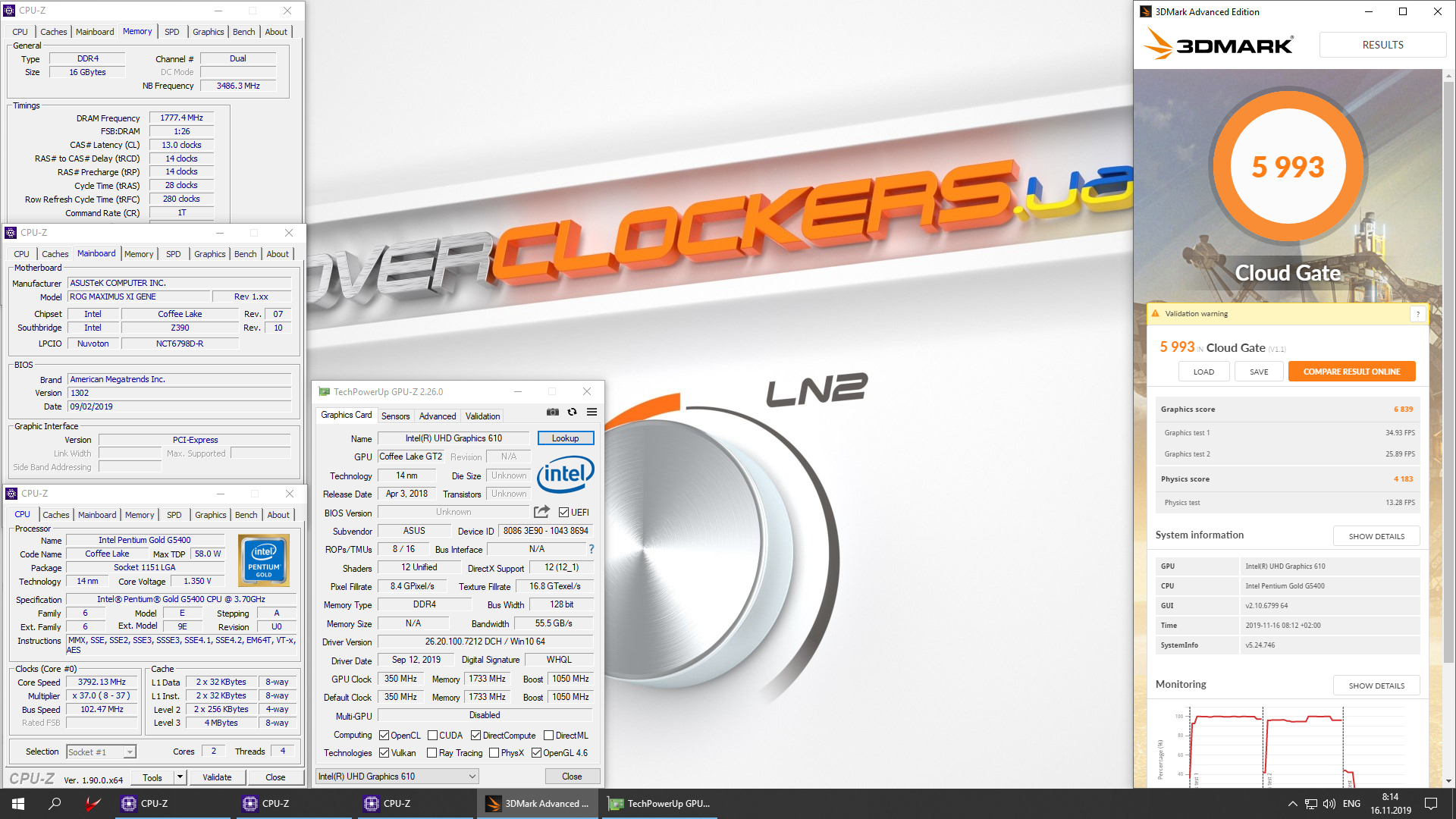
Task: Click LOAD button in 3DMark
Action: coord(1203,372)
